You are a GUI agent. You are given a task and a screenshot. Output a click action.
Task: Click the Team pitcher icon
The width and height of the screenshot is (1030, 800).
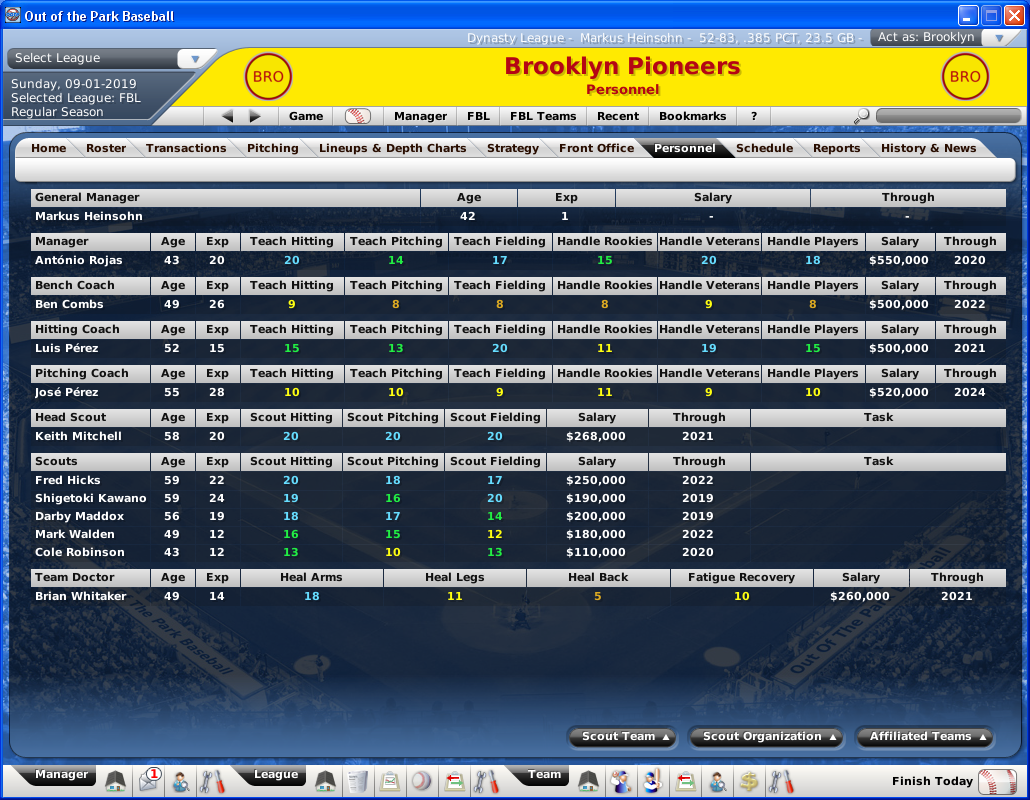coord(621,781)
